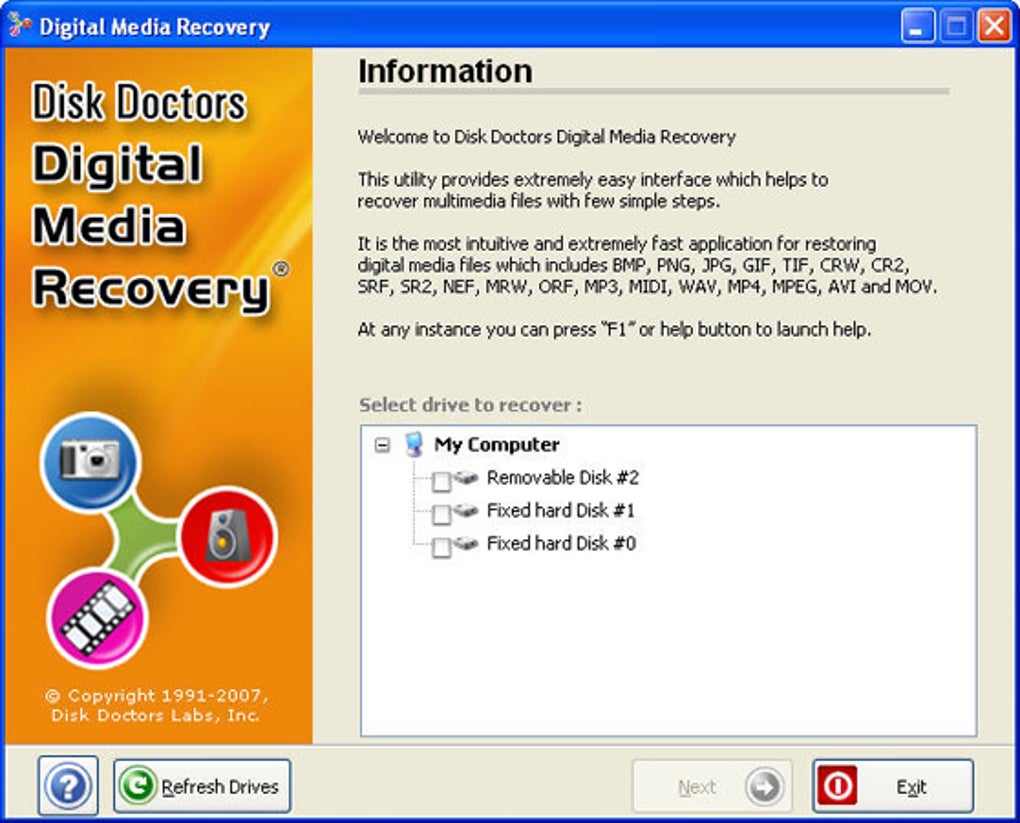Viewport: 1020px width, 823px height.
Task: Collapse the My Computer tree node
Action: point(382,445)
